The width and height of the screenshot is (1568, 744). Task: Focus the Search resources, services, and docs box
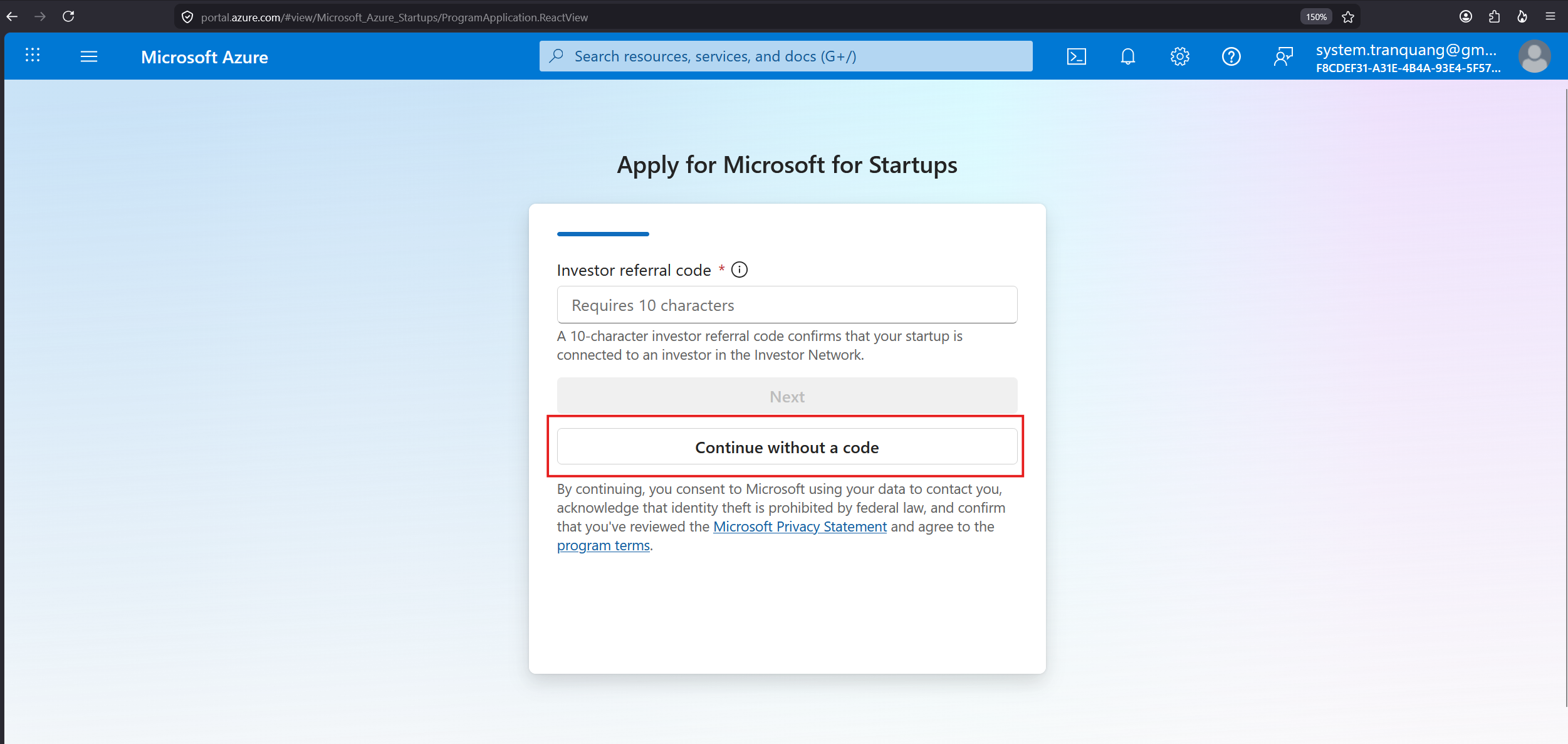pyautogui.click(x=786, y=56)
